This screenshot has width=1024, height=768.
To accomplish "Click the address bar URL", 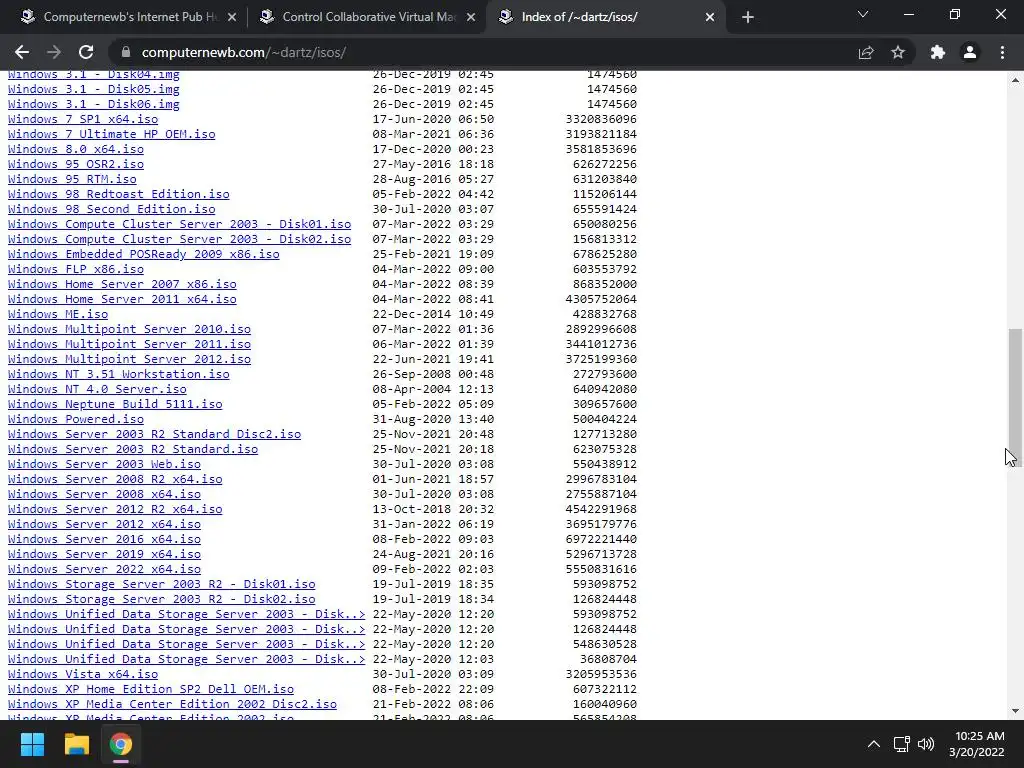I will [244, 52].
